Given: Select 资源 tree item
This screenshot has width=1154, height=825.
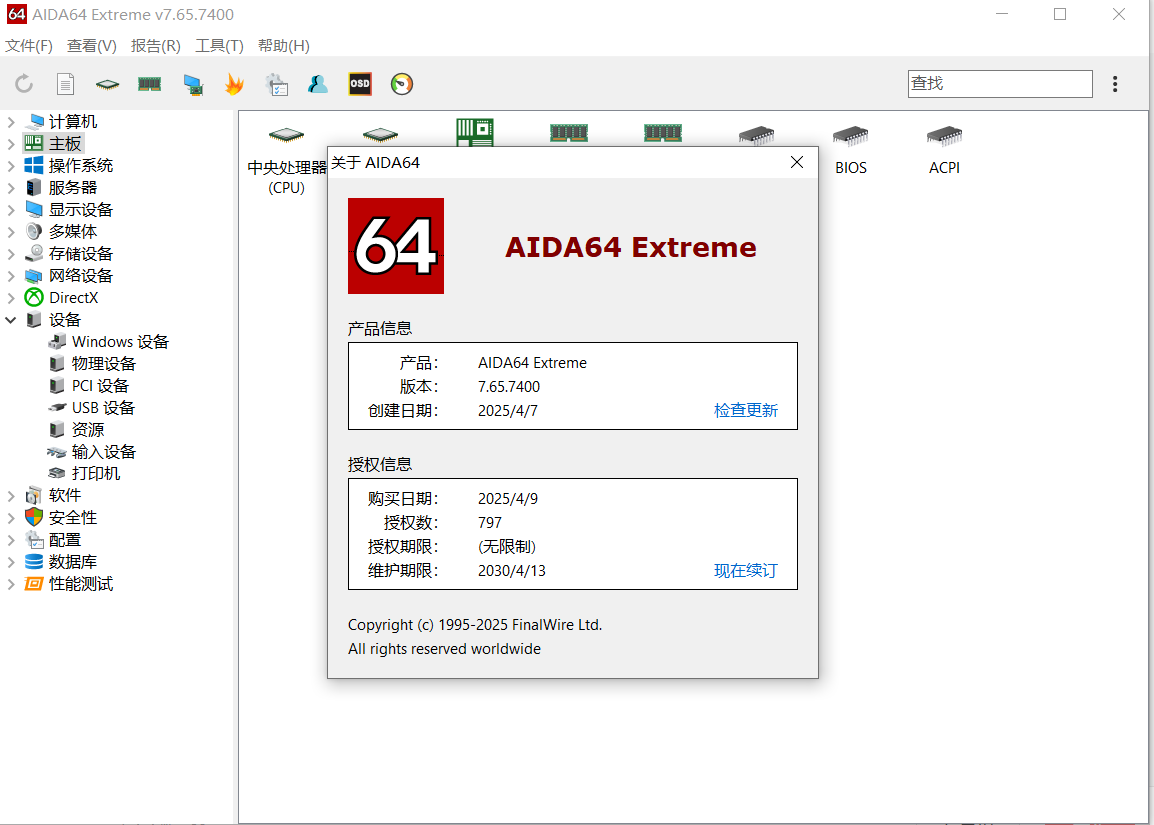Looking at the screenshot, I should (x=88, y=430).
